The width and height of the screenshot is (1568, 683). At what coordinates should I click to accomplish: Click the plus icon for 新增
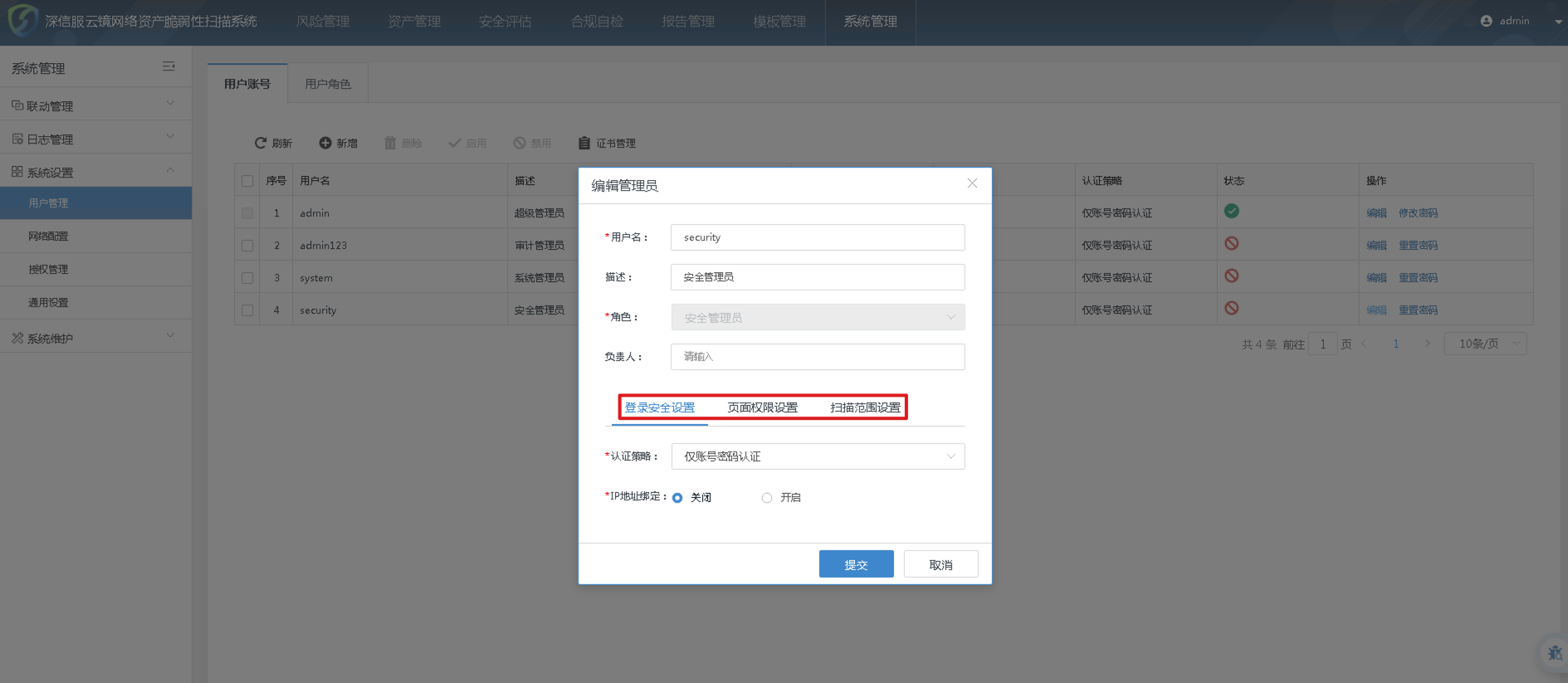point(325,143)
